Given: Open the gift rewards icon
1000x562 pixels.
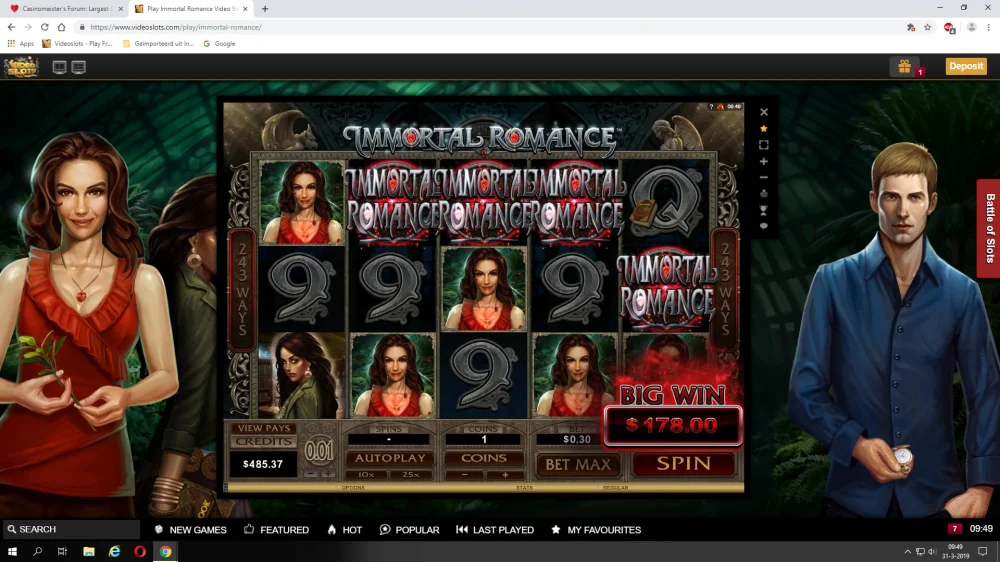Looking at the screenshot, I should click(x=904, y=66).
